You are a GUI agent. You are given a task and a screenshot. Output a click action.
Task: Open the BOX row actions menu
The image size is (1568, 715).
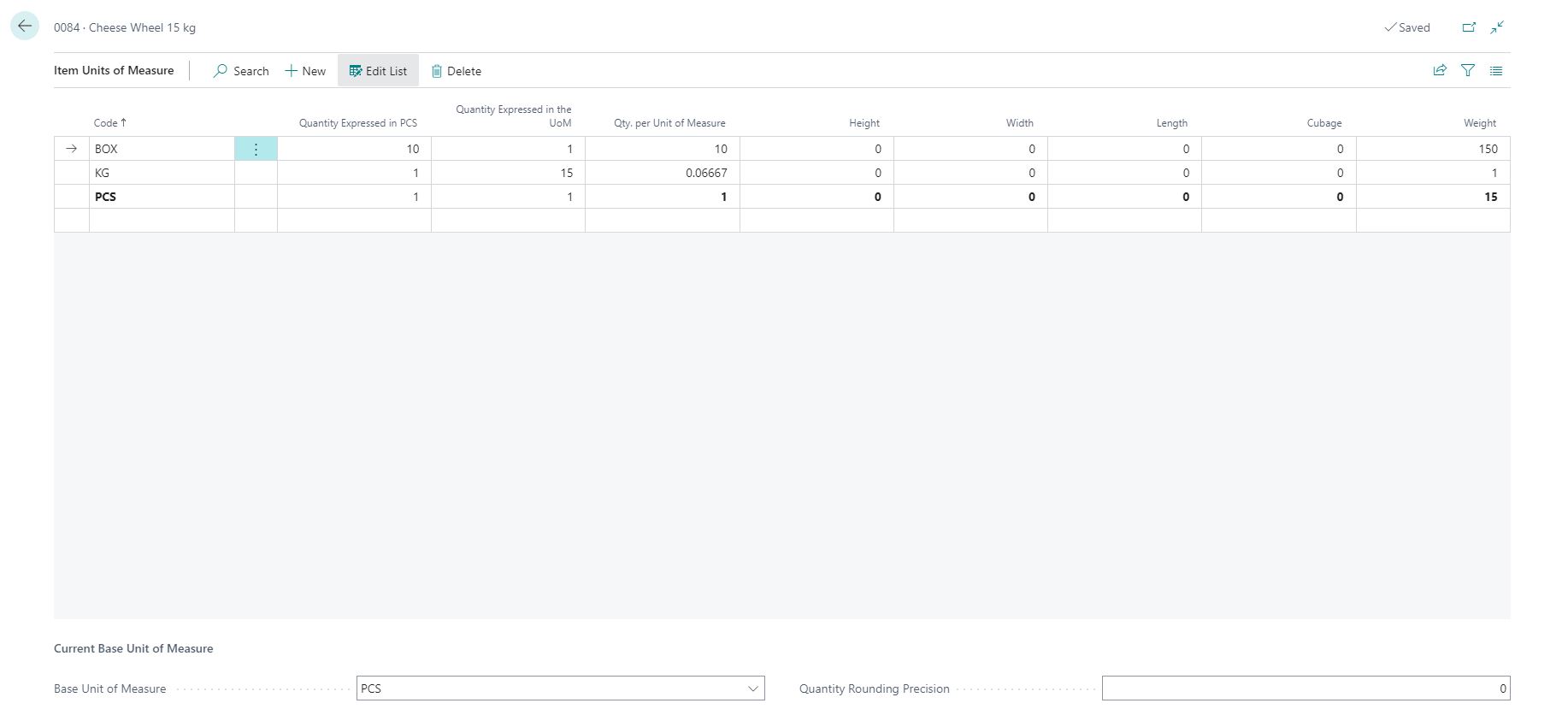click(x=256, y=149)
